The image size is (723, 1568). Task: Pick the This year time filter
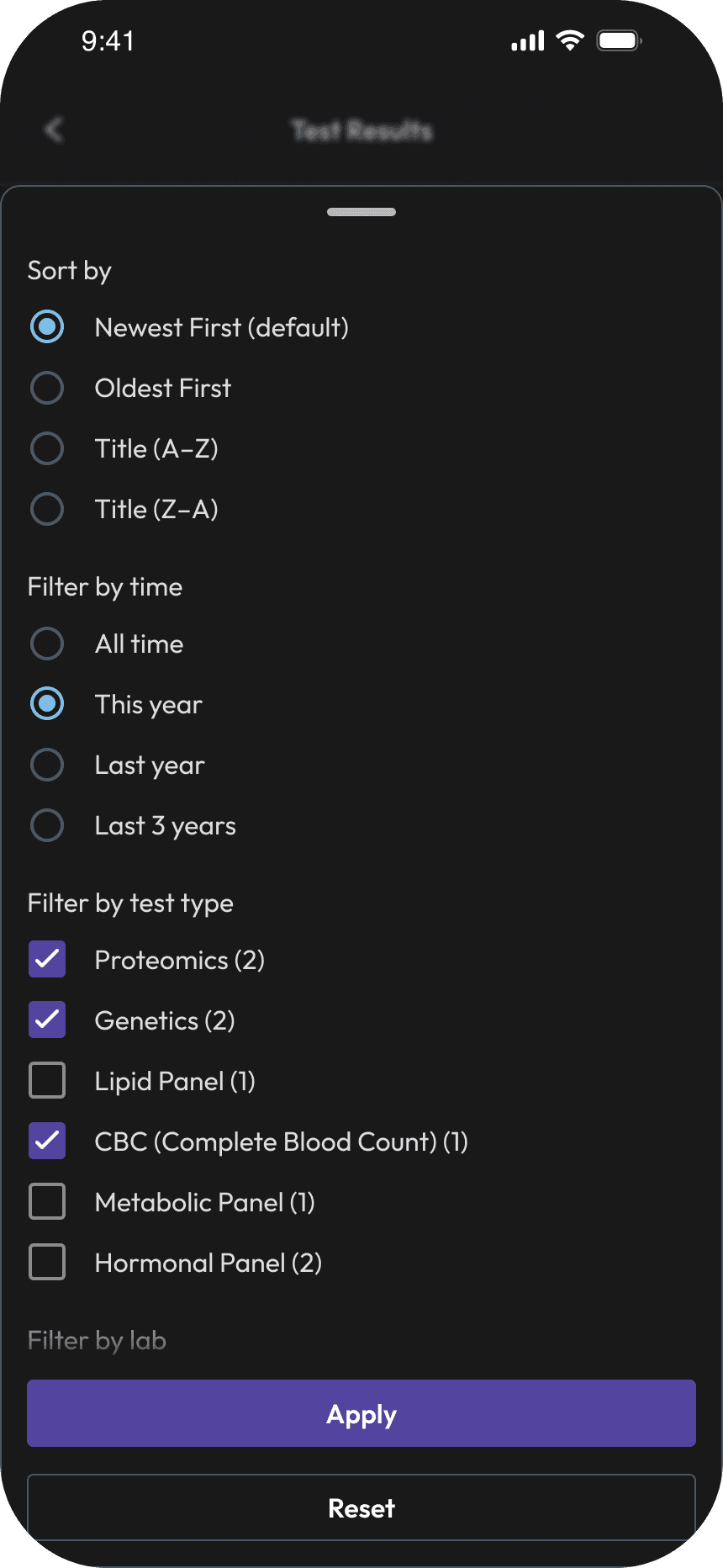pos(47,704)
